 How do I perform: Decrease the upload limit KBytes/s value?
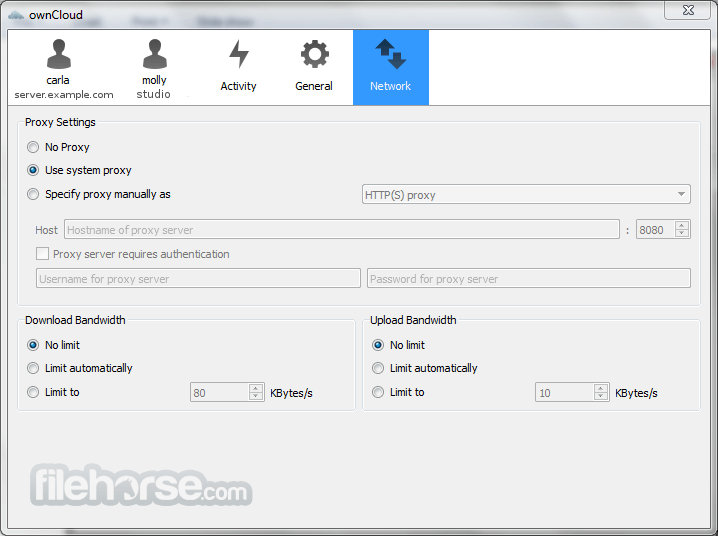point(601,396)
